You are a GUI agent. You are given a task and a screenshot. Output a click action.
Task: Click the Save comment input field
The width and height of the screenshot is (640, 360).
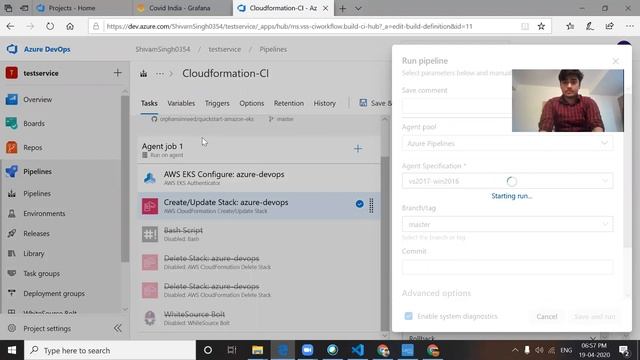click(x=456, y=106)
